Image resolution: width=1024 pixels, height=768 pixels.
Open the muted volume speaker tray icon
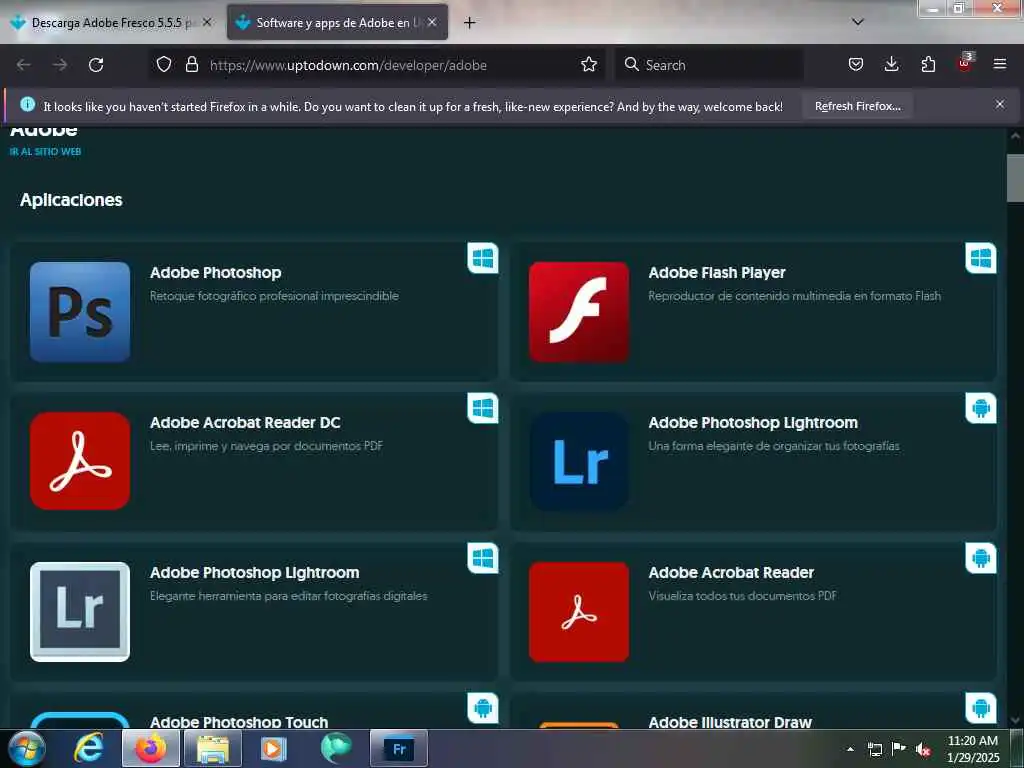click(923, 749)
